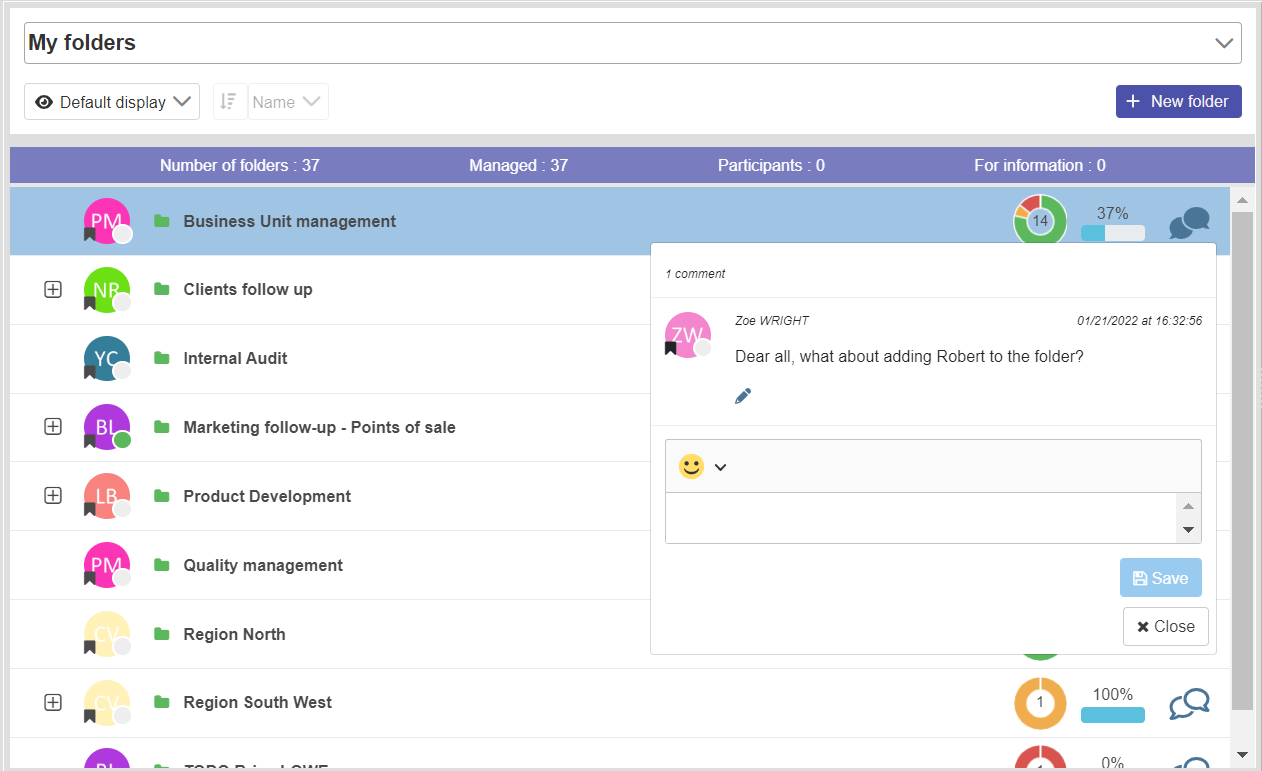Click Zoe Wright's avatar in comment
The image size is (1262, 771).
coord(687,336)
